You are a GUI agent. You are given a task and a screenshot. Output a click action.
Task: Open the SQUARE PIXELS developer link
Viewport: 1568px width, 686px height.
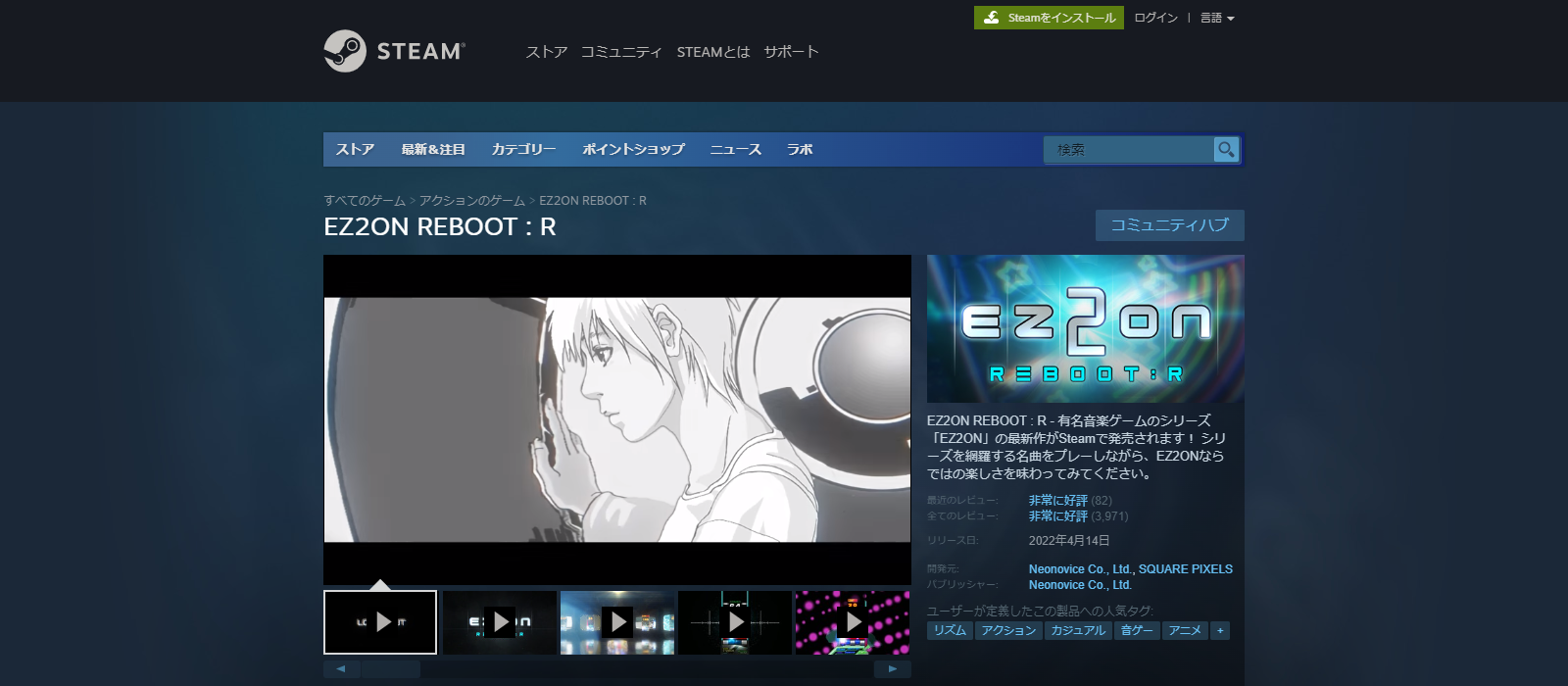point(1185,568)
